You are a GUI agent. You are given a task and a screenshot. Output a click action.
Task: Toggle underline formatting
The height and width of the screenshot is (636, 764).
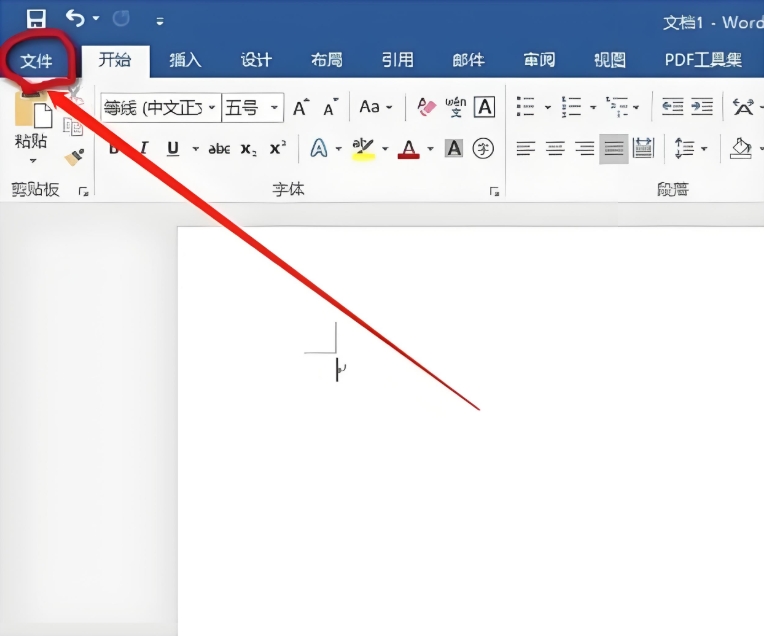(x=173, y=148)
